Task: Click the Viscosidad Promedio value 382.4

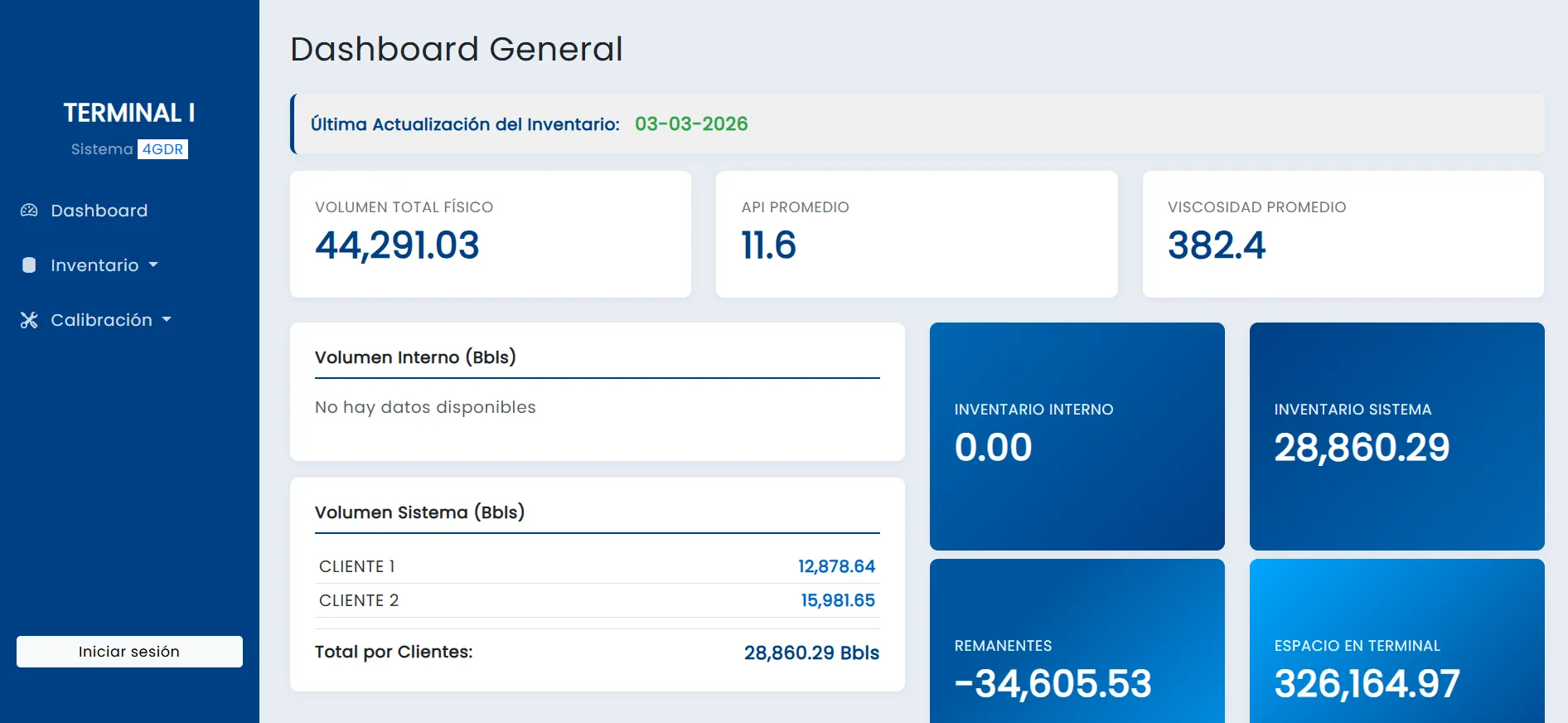Action: (x=1217, y=245)
